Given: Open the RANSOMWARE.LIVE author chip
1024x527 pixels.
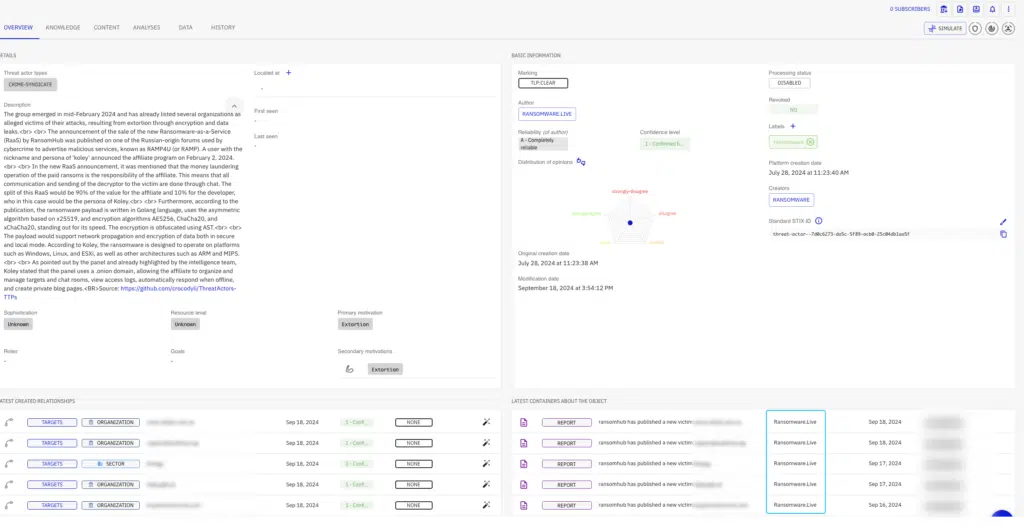Looking at the screenshot, I should pos(547,114).
